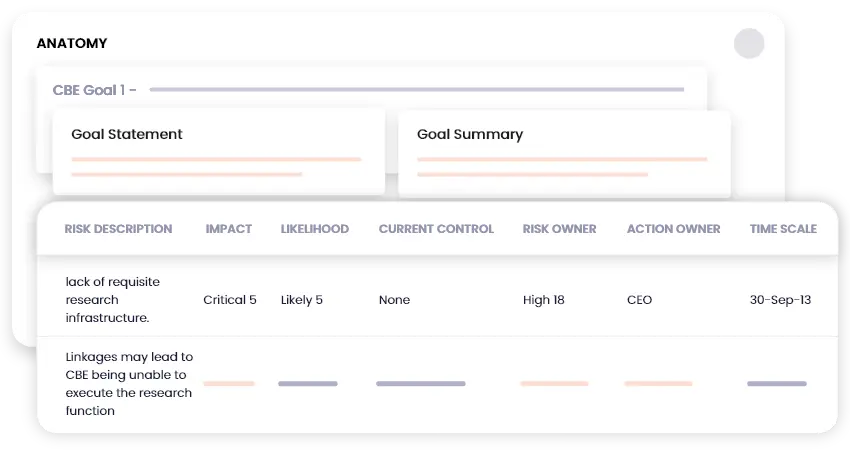Click the Current Control column header
The height and width of the screenshot is (450, 850).
(436, 229)
